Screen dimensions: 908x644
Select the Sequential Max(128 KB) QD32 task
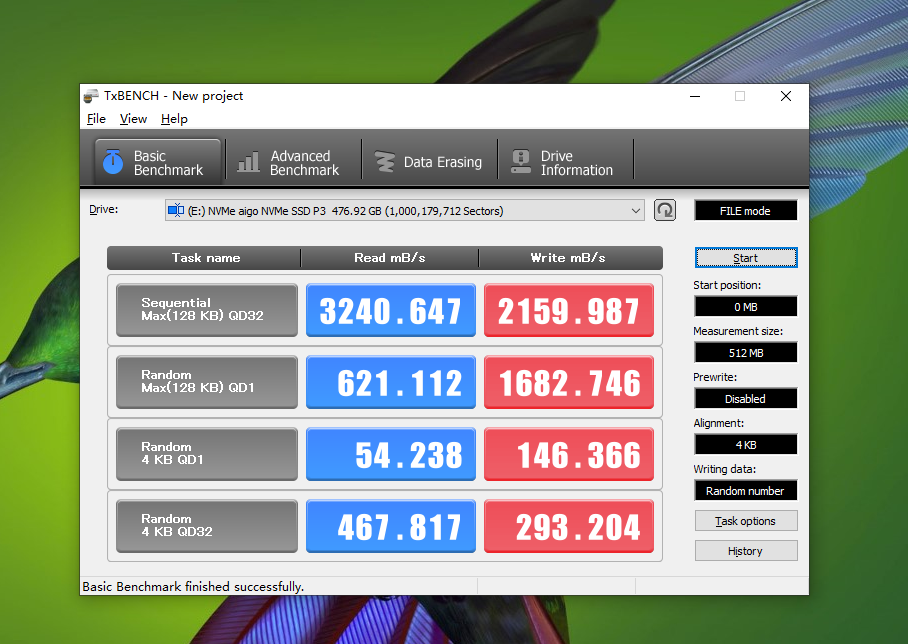207,310
